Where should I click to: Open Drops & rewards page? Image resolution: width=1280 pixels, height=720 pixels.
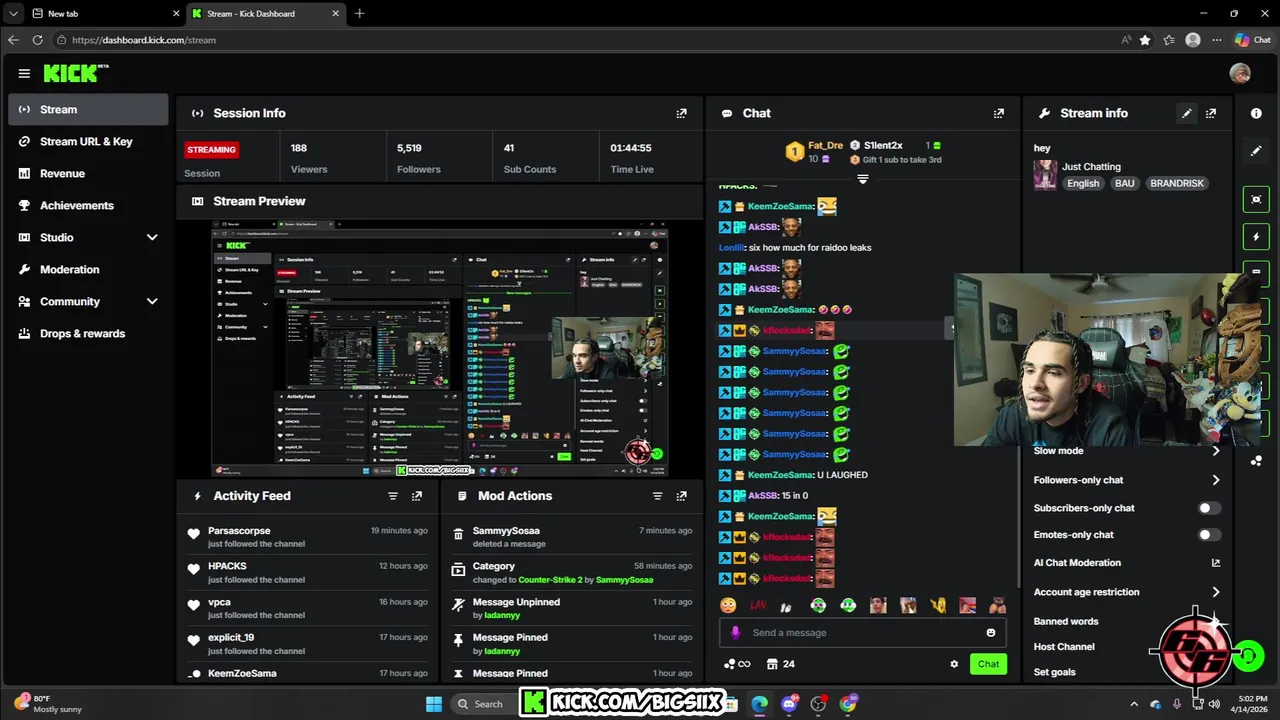(x=88, y=333)
